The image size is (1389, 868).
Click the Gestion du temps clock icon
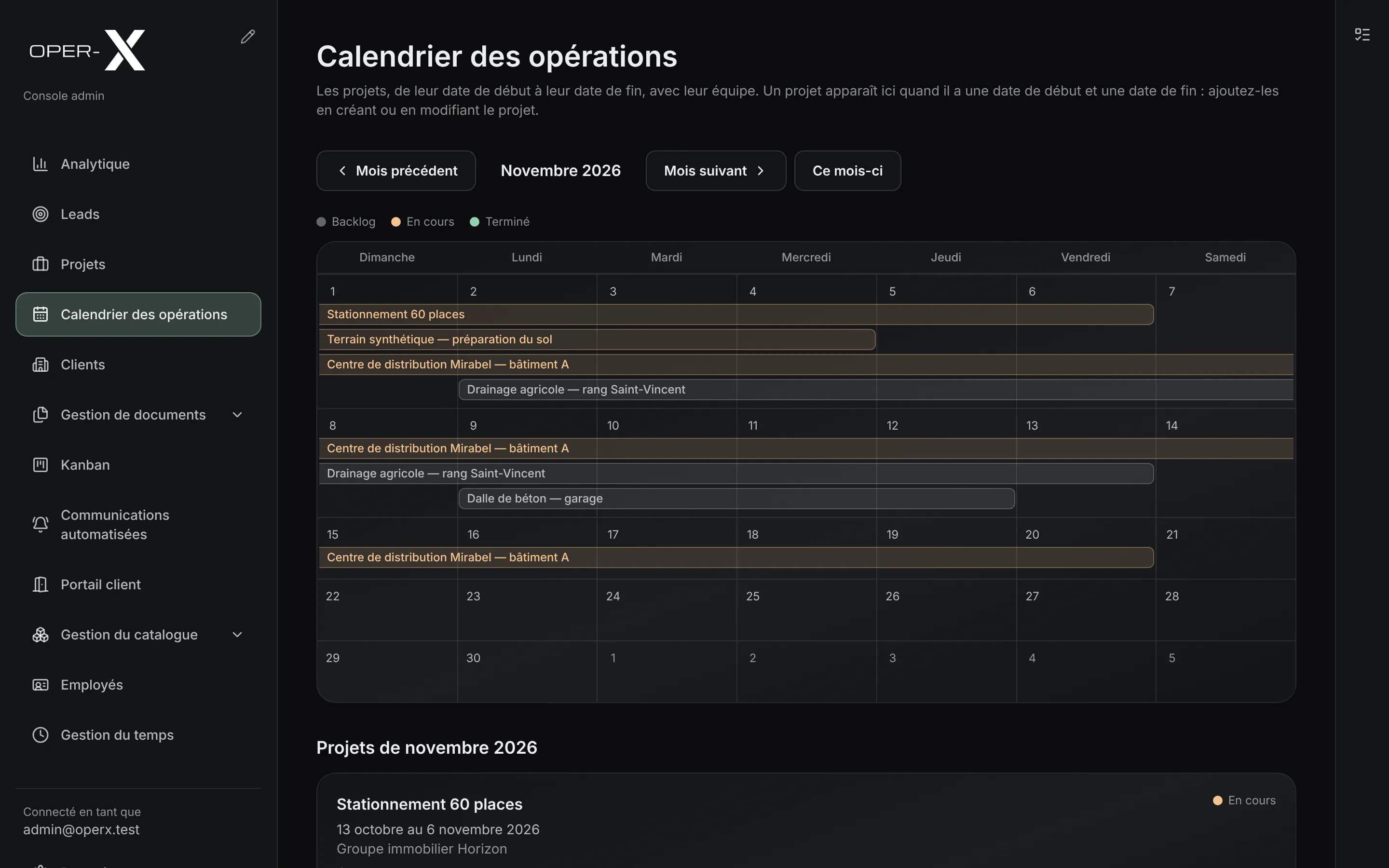[x=40, y=735]
